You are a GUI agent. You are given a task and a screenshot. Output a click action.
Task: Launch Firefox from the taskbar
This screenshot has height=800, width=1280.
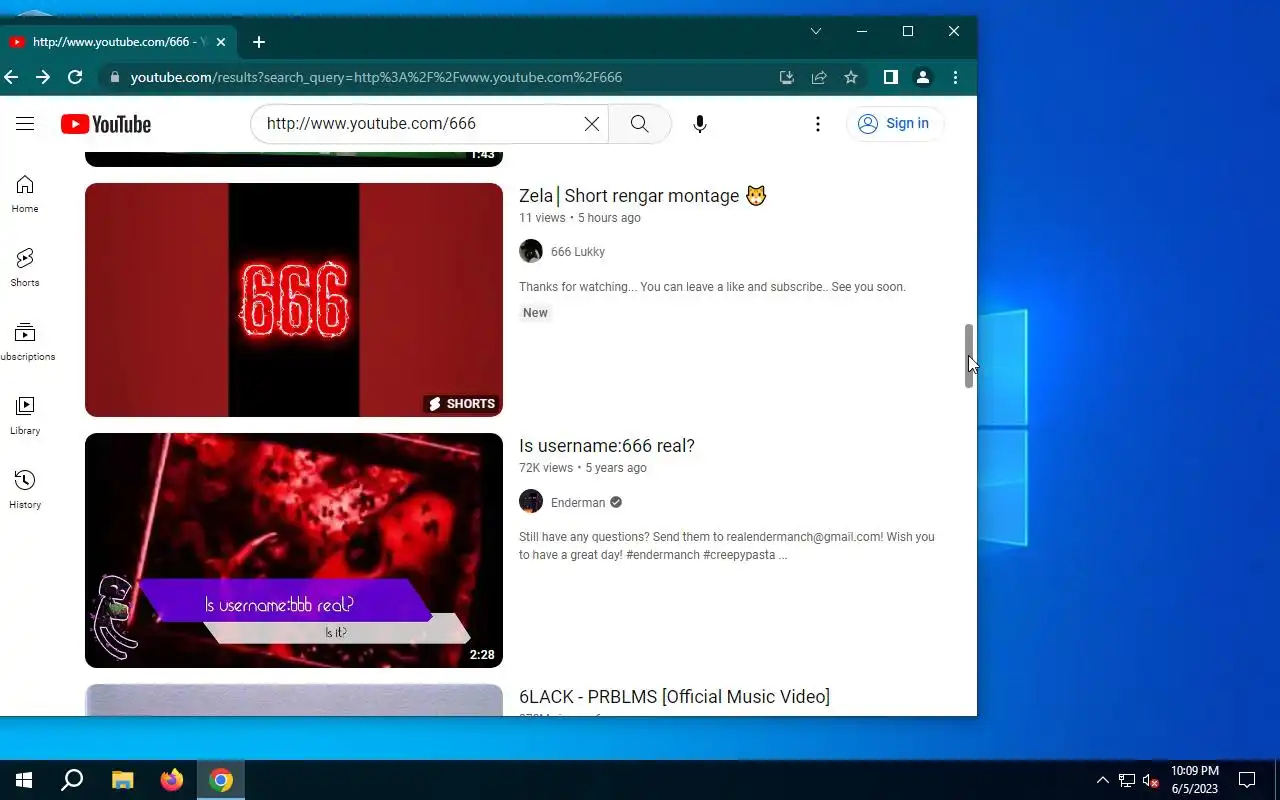pyautogui.click(x=172, y=780)
